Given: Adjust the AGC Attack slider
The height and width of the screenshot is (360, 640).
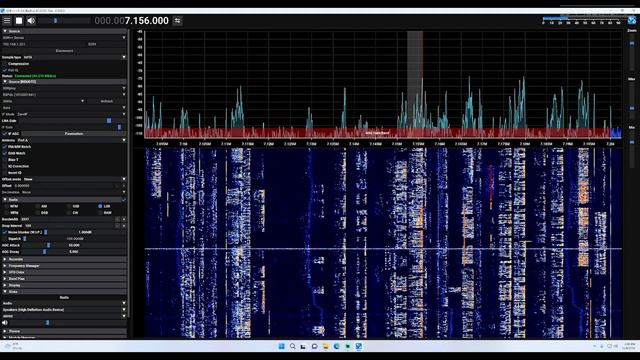Looking at the screenshot, I should click(x=74, y=245).
